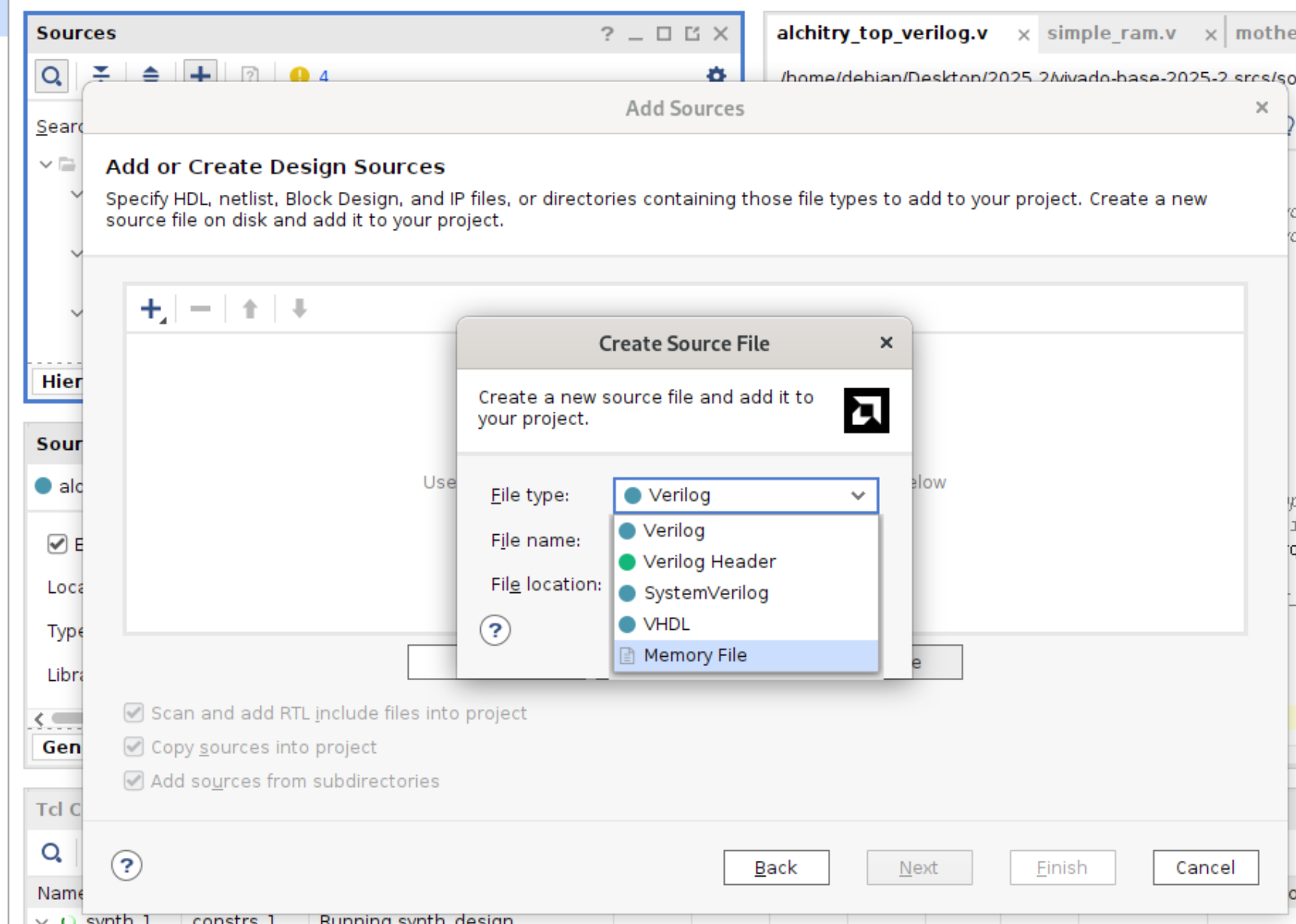Click the search icon in Sources panel

coord(51,76)
